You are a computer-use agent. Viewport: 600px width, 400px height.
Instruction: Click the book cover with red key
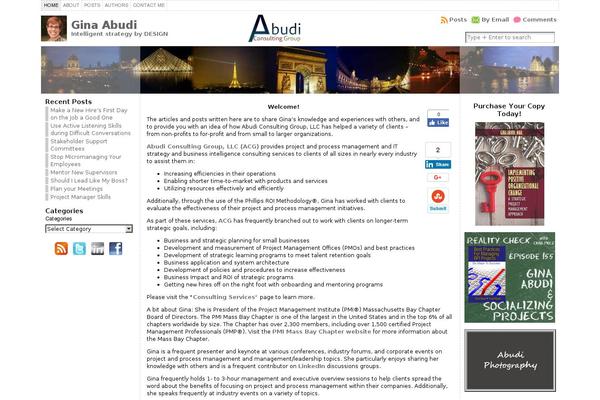(509, 174)
